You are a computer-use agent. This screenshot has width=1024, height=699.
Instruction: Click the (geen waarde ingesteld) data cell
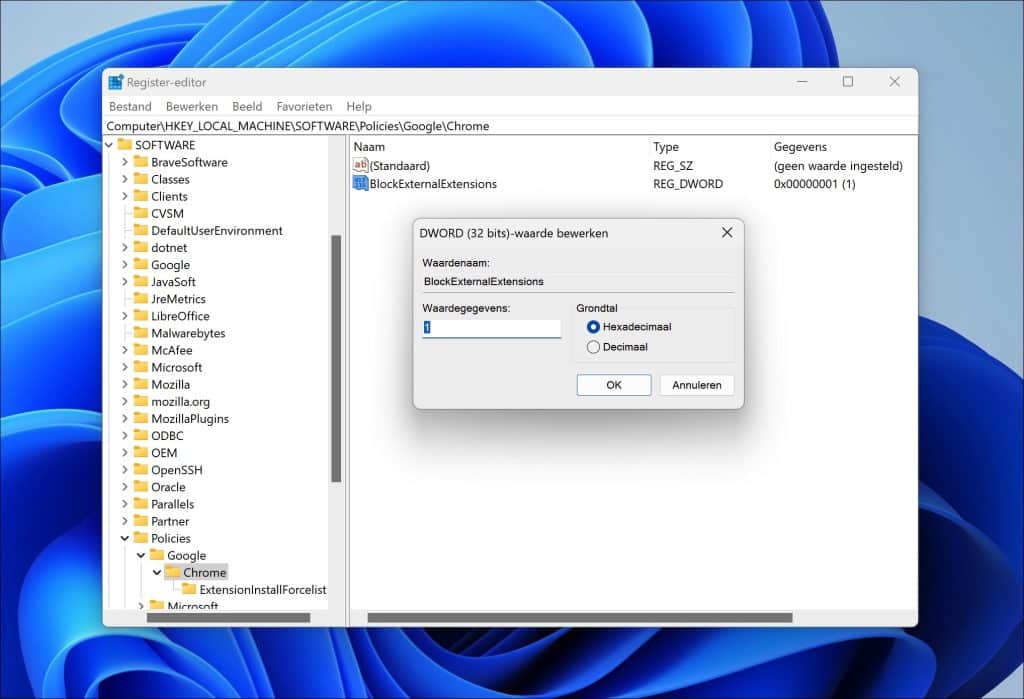(x=838, y=166)
